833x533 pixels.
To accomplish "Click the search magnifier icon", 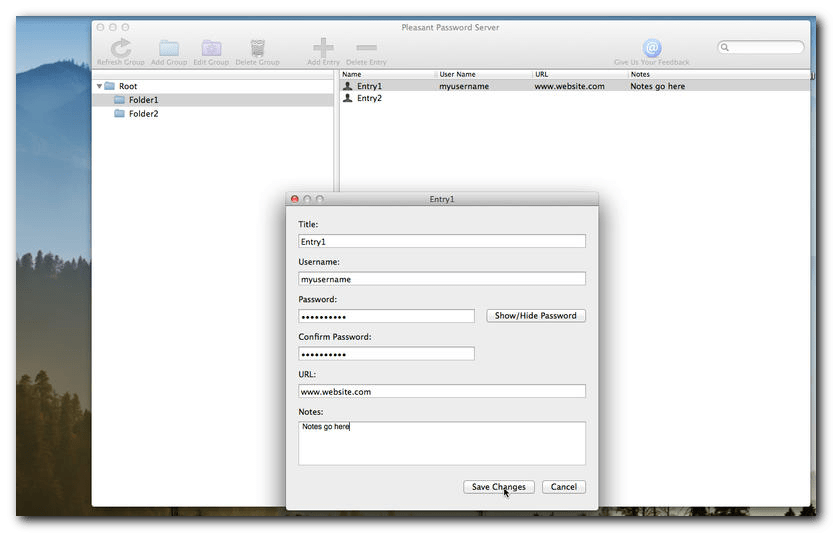I will [725, 47].
